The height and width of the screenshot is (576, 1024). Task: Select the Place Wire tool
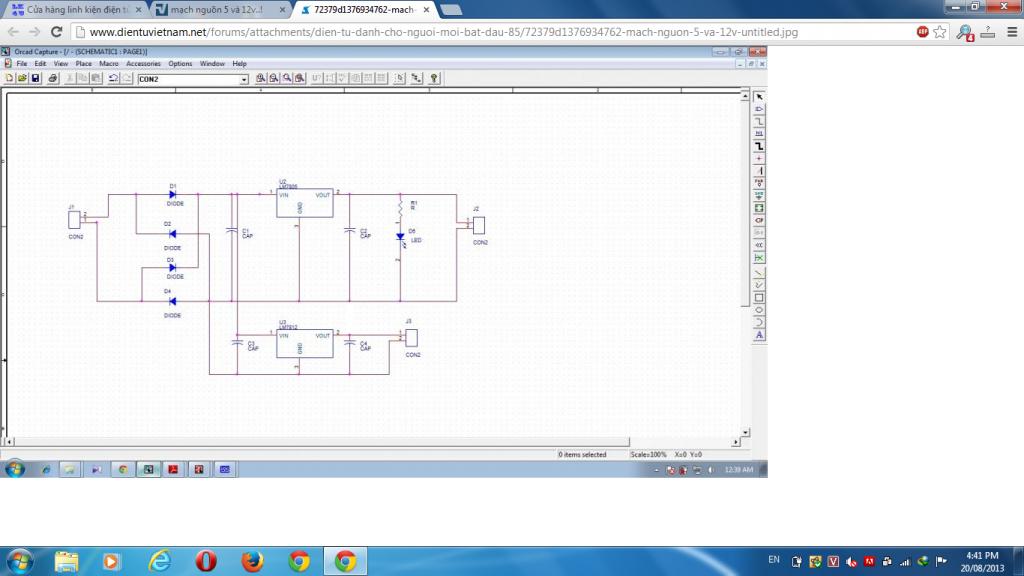(759, 121)
